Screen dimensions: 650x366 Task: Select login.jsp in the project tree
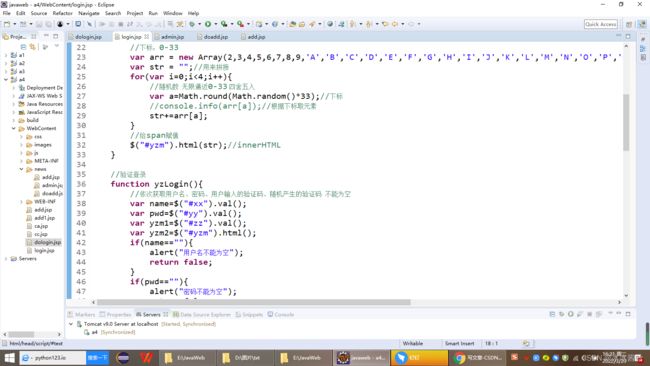pyautogui.click(x=44, y=250)
